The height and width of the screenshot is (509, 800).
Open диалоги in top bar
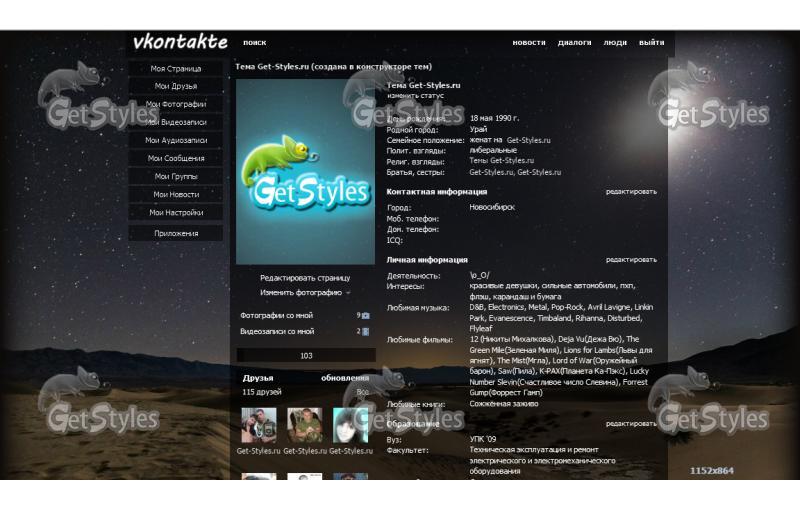pos(574,43)
